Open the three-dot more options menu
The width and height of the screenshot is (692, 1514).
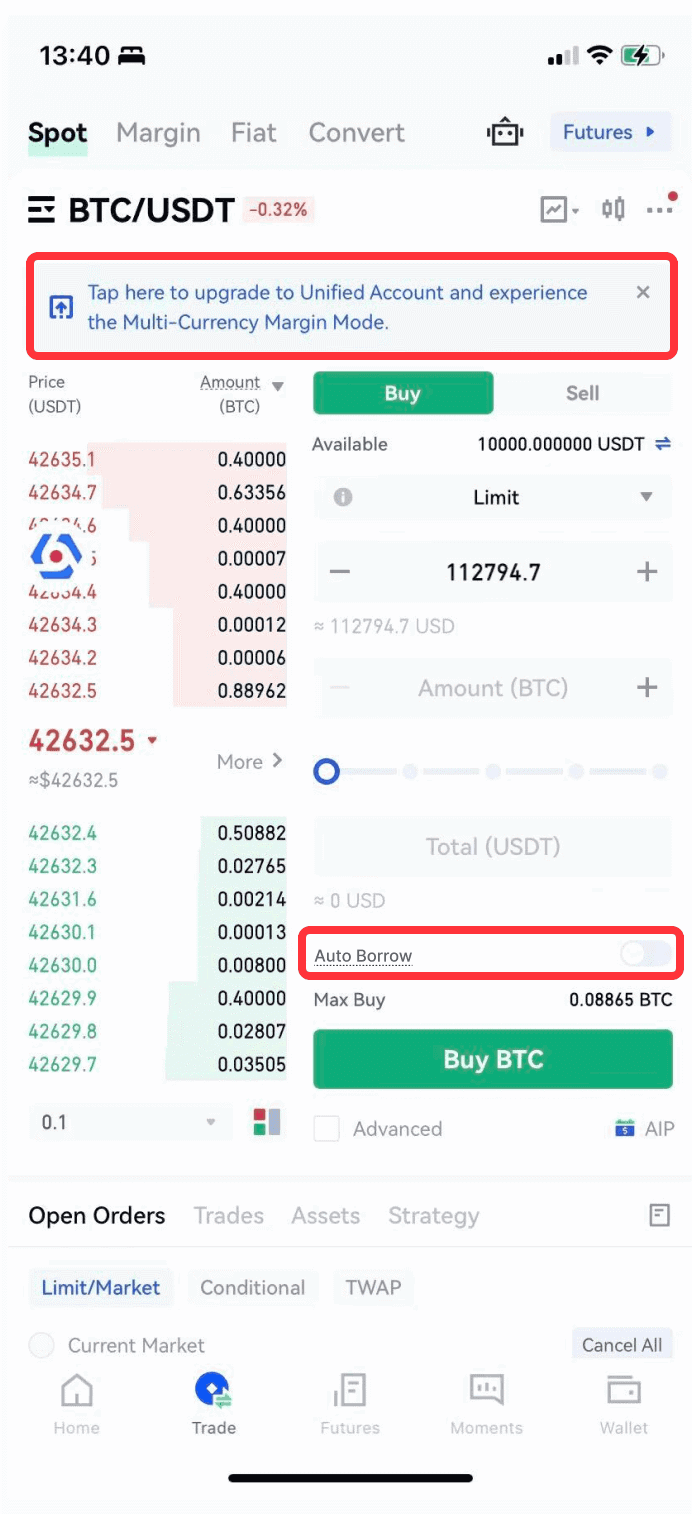pyautogui.click(x=661, y=208)
